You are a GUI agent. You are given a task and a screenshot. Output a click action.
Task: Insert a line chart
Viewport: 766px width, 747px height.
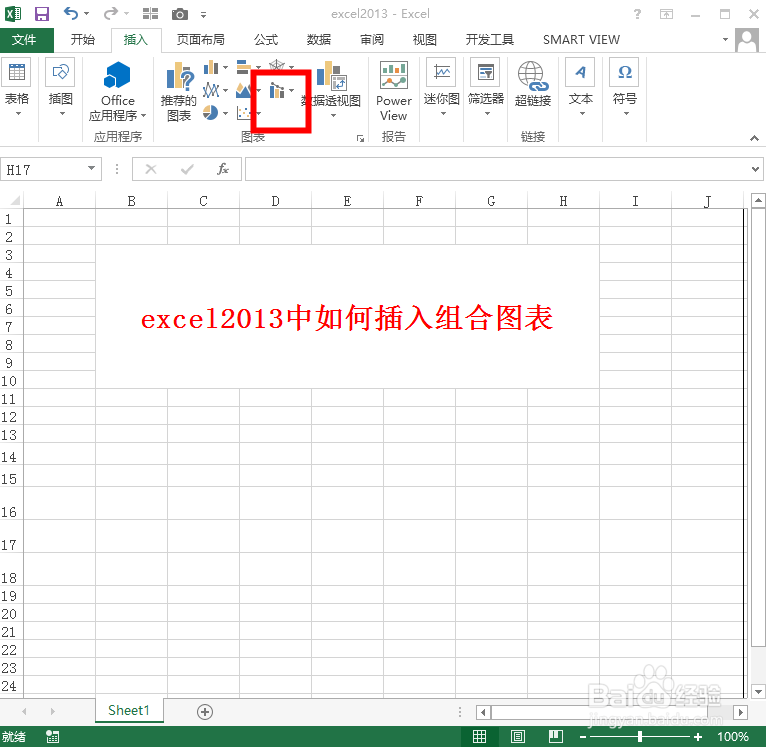pos(211,90)
